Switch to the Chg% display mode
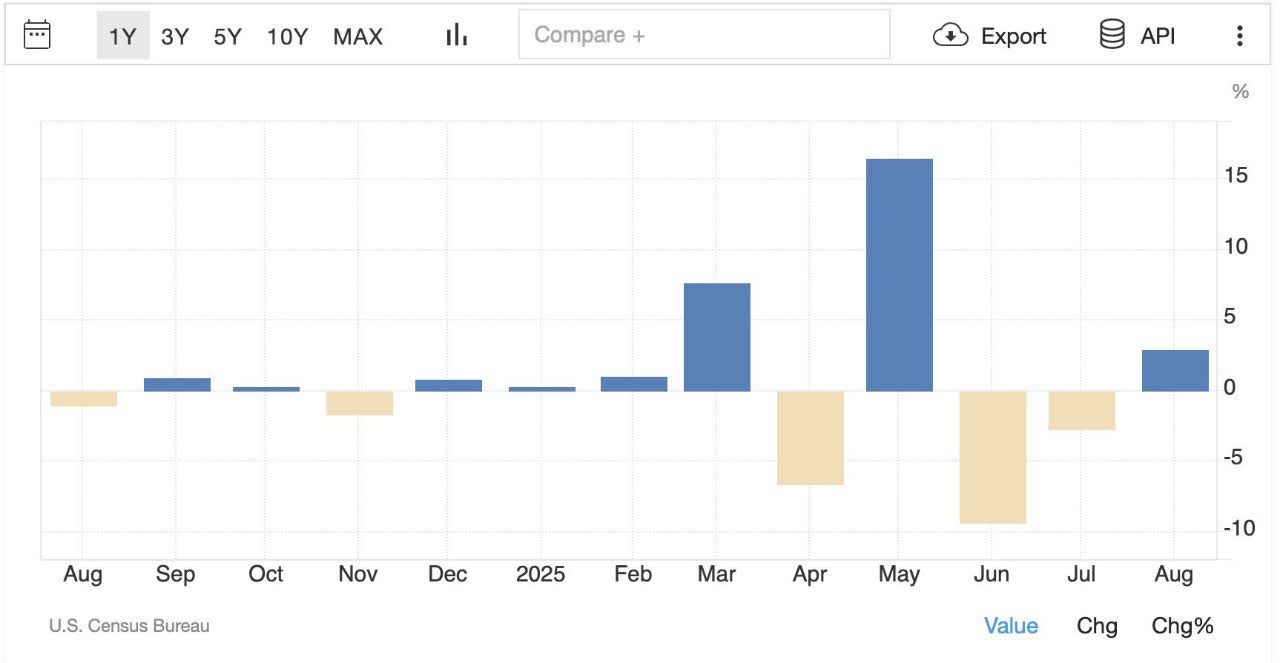The image size is (1280, 663). point(1183,626)
